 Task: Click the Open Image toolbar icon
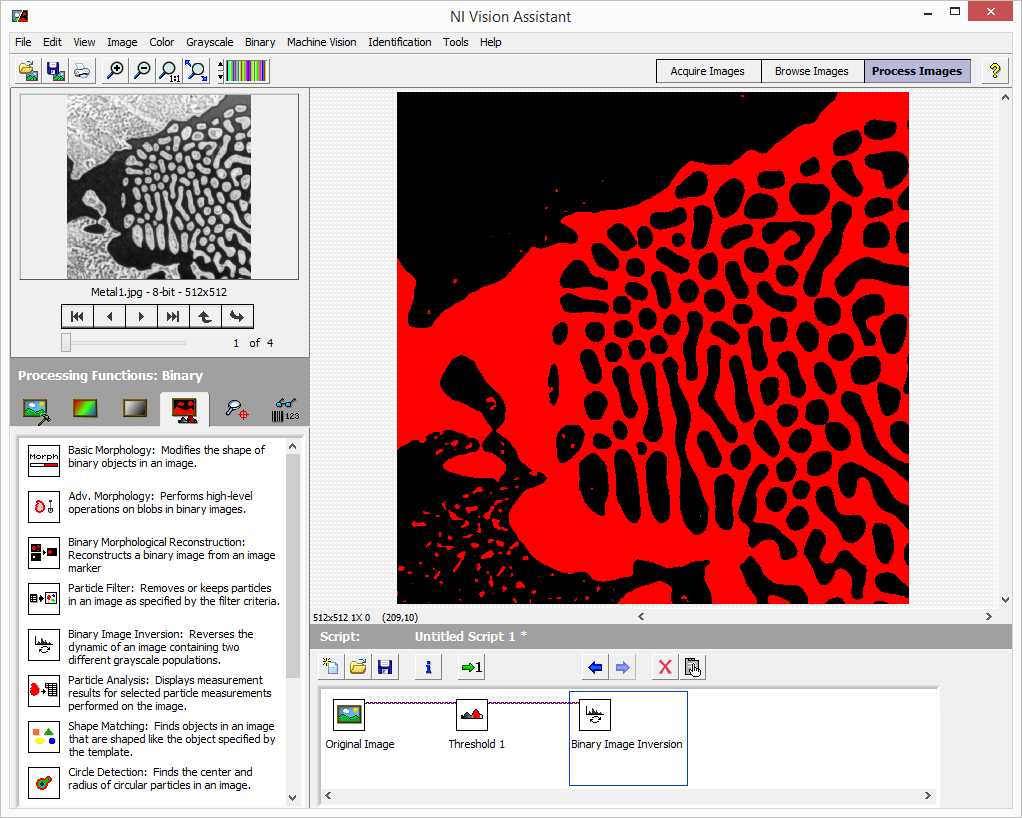[28, 70]
